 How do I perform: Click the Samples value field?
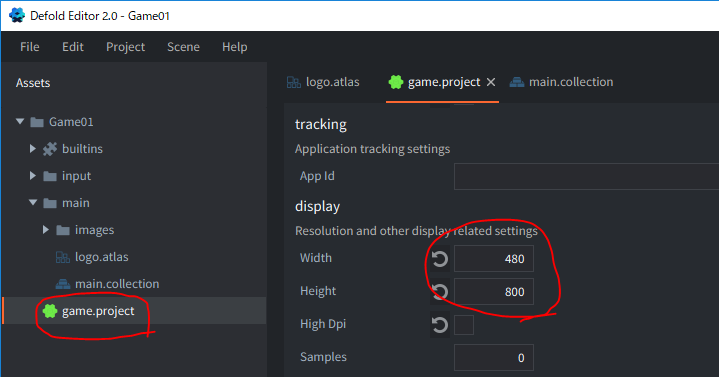point(494,357)
